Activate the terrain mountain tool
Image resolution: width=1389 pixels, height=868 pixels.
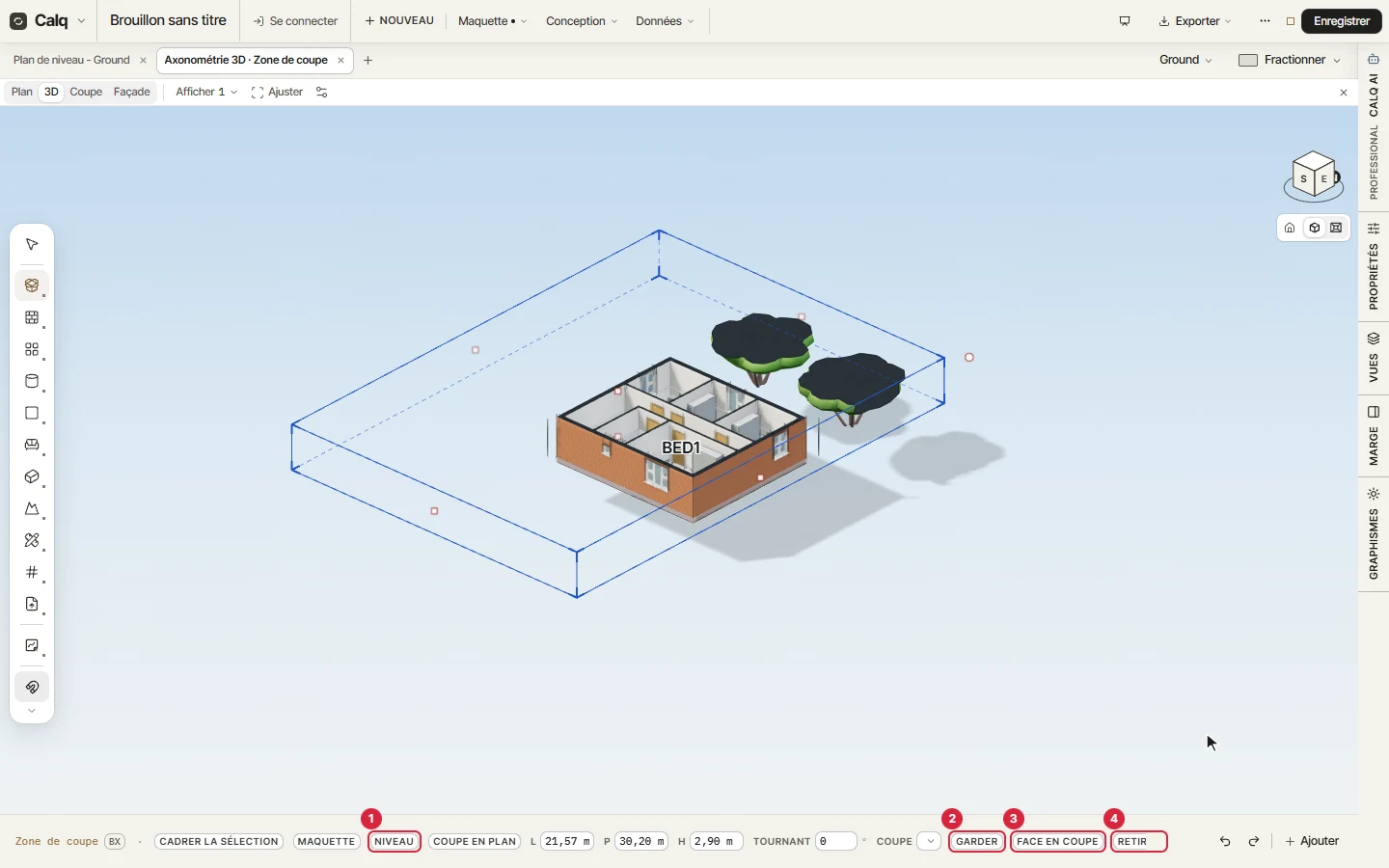pos(32,508)
